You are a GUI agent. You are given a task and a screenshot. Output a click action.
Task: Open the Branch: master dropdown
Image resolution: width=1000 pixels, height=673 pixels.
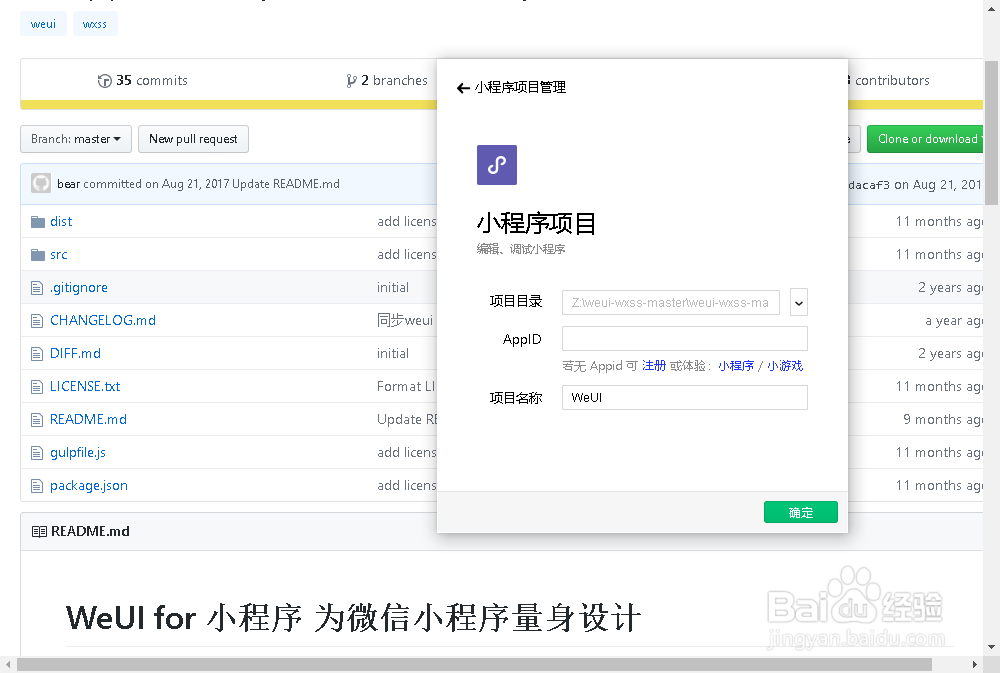[x=76, y=139]
